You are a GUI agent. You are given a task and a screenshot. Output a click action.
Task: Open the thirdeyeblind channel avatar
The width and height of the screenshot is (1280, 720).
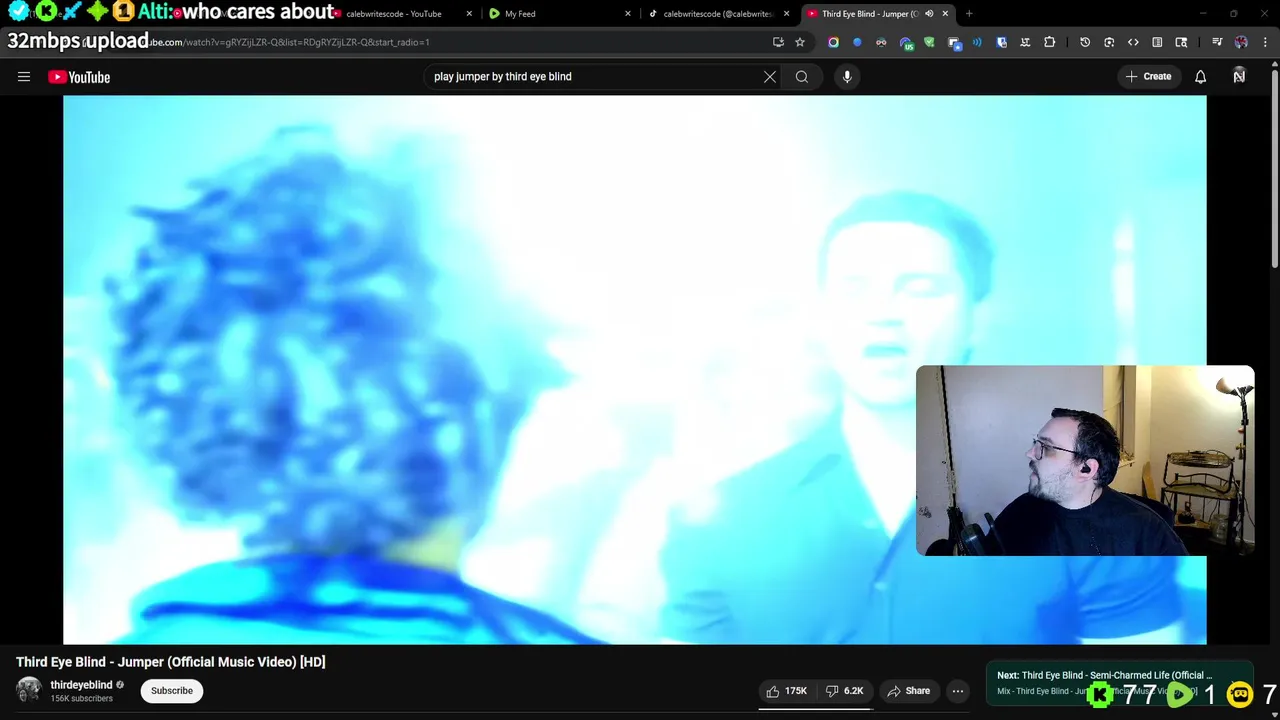click(29, 690)
